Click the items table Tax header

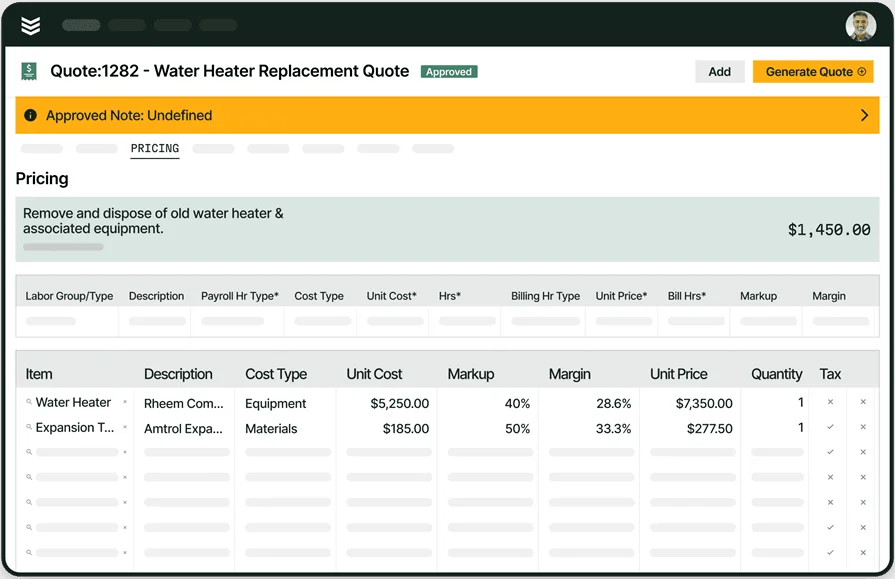[x=830, y=374]
